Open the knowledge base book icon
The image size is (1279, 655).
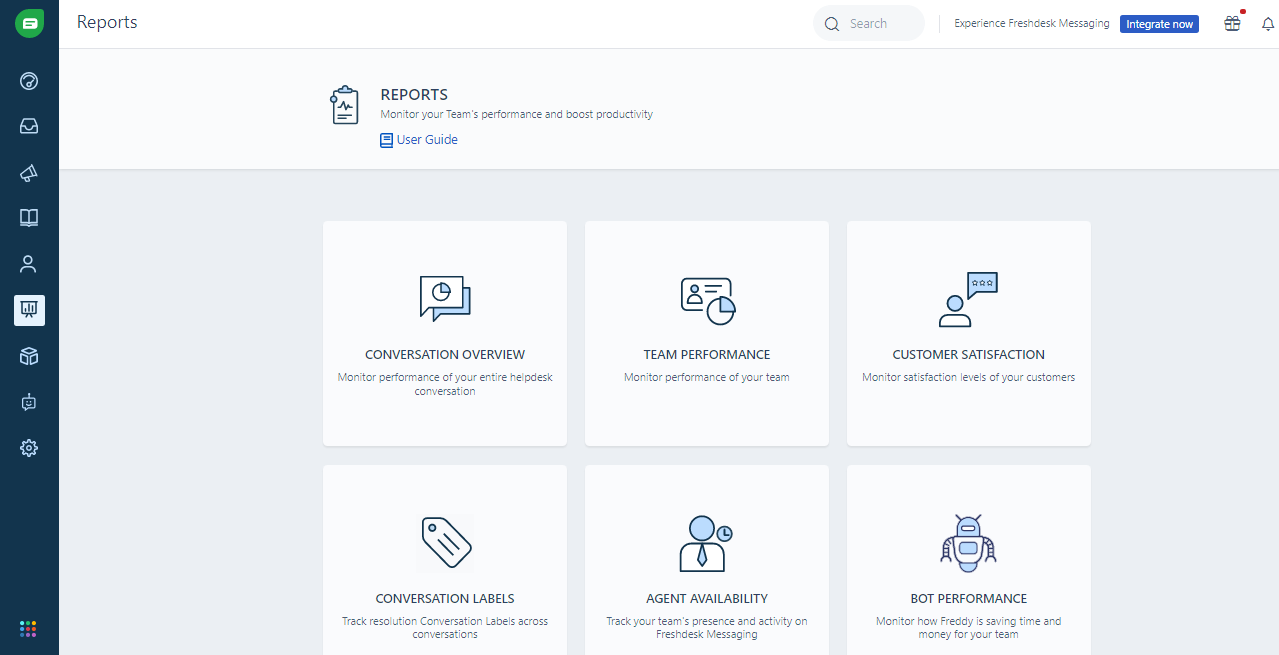tap(29, 218)
